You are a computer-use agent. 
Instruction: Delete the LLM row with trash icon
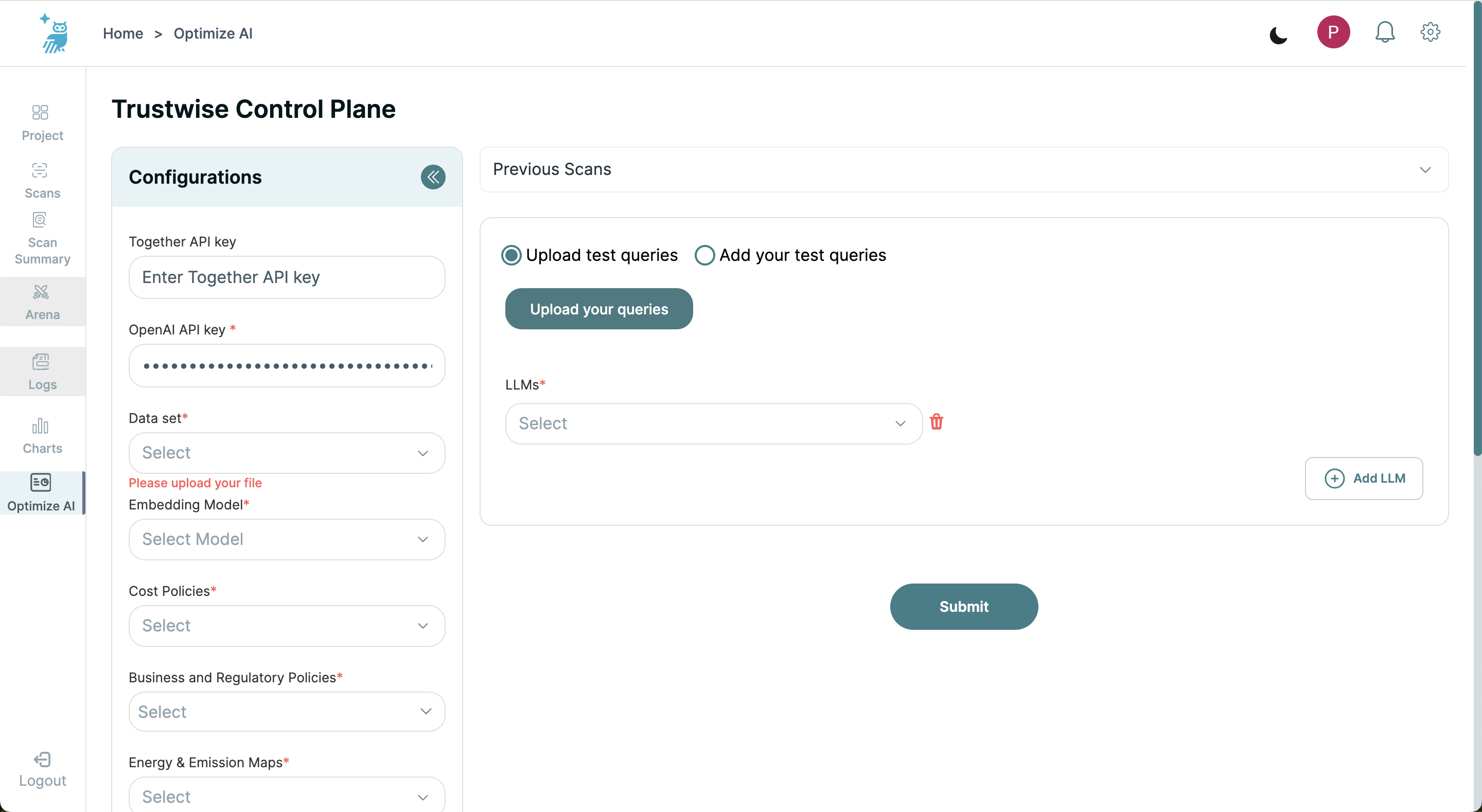tap(936, 422)
